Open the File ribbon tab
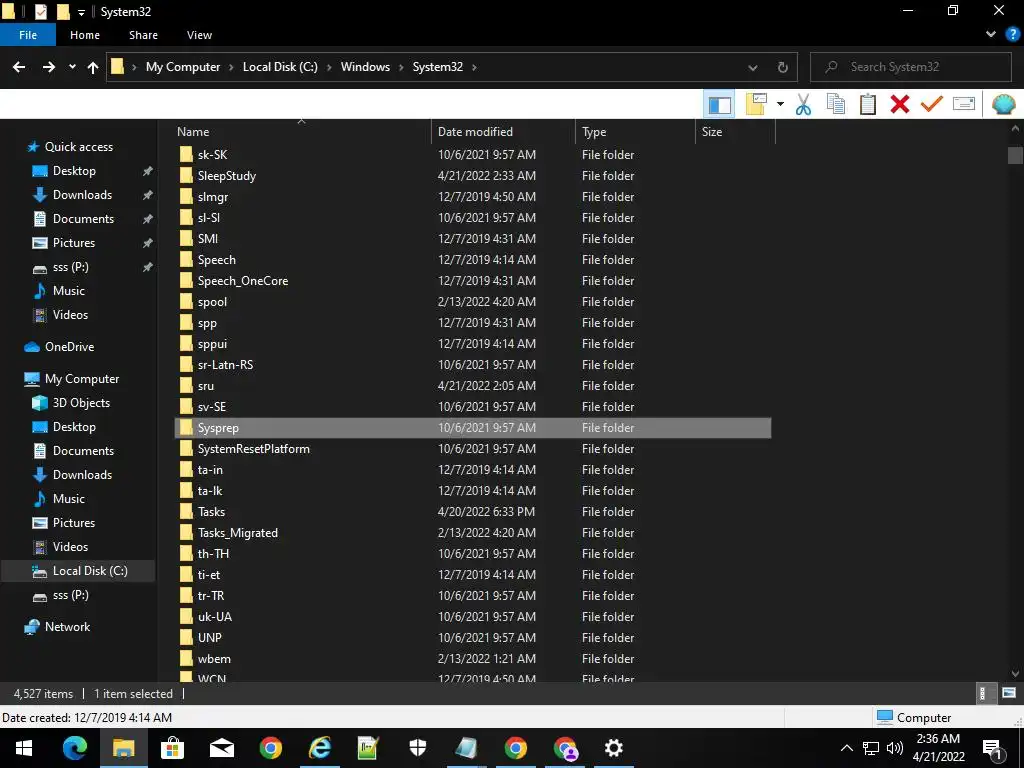Viewport: 1024px width, 768px height. coord(28,35)
